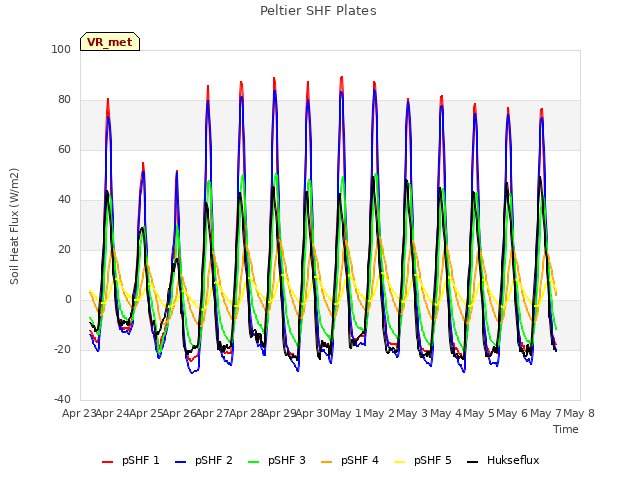The height and width of the screenshot is (480, 640).
Task: Click the May 1 x-axis label
Action: pos(346,413)
